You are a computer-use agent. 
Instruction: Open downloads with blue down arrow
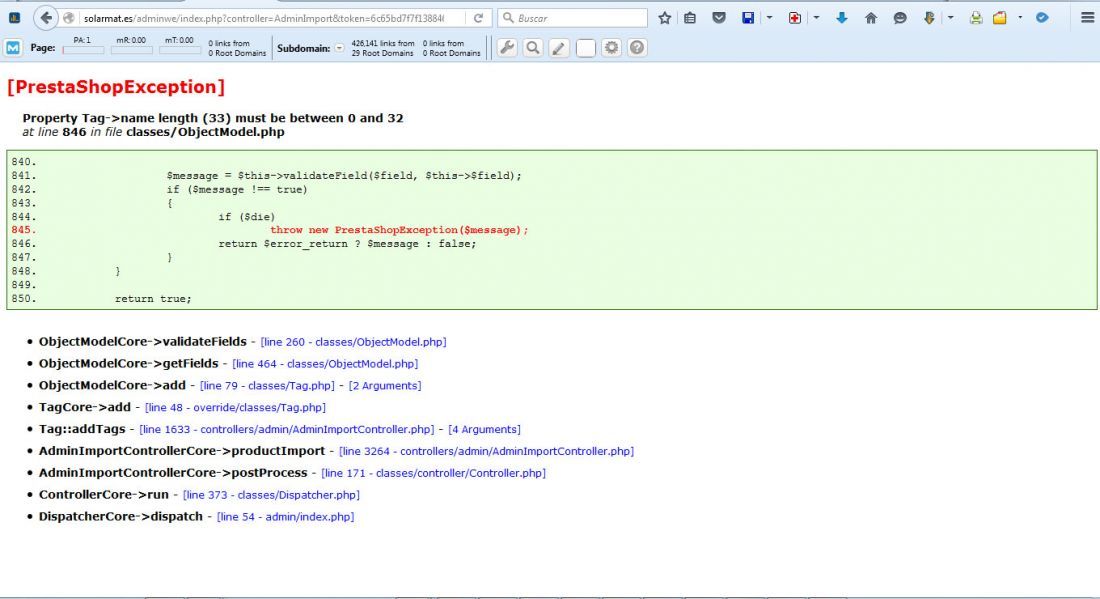coord(842,18)
